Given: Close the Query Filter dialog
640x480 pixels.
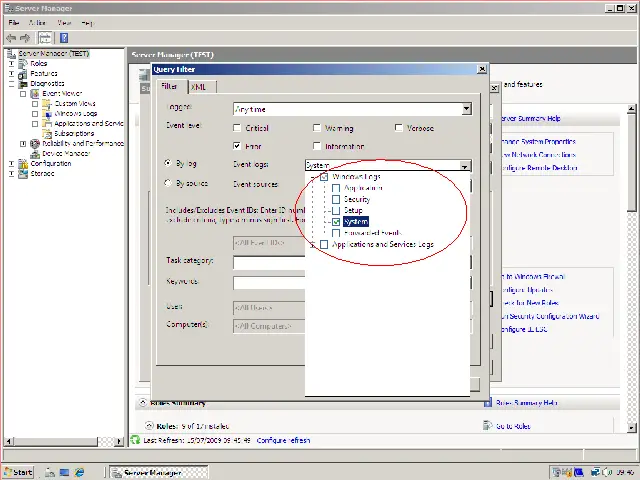Looking at the screenshot, I should (x=482, y=69).
